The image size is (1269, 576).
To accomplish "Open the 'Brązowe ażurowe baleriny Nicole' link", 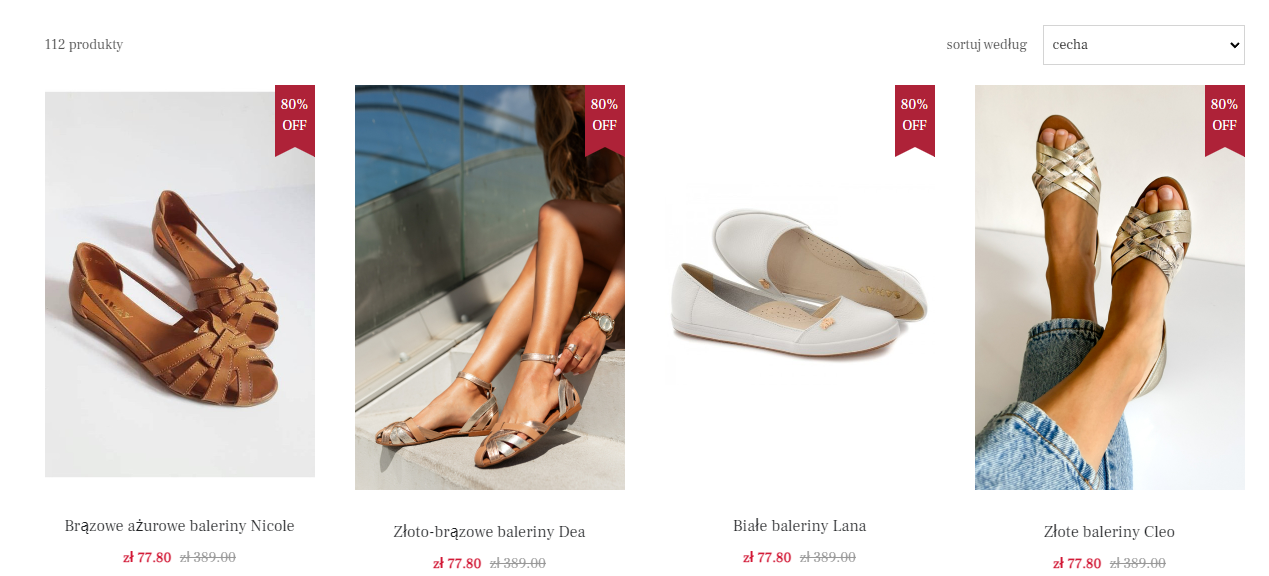I will click(180, 526).
